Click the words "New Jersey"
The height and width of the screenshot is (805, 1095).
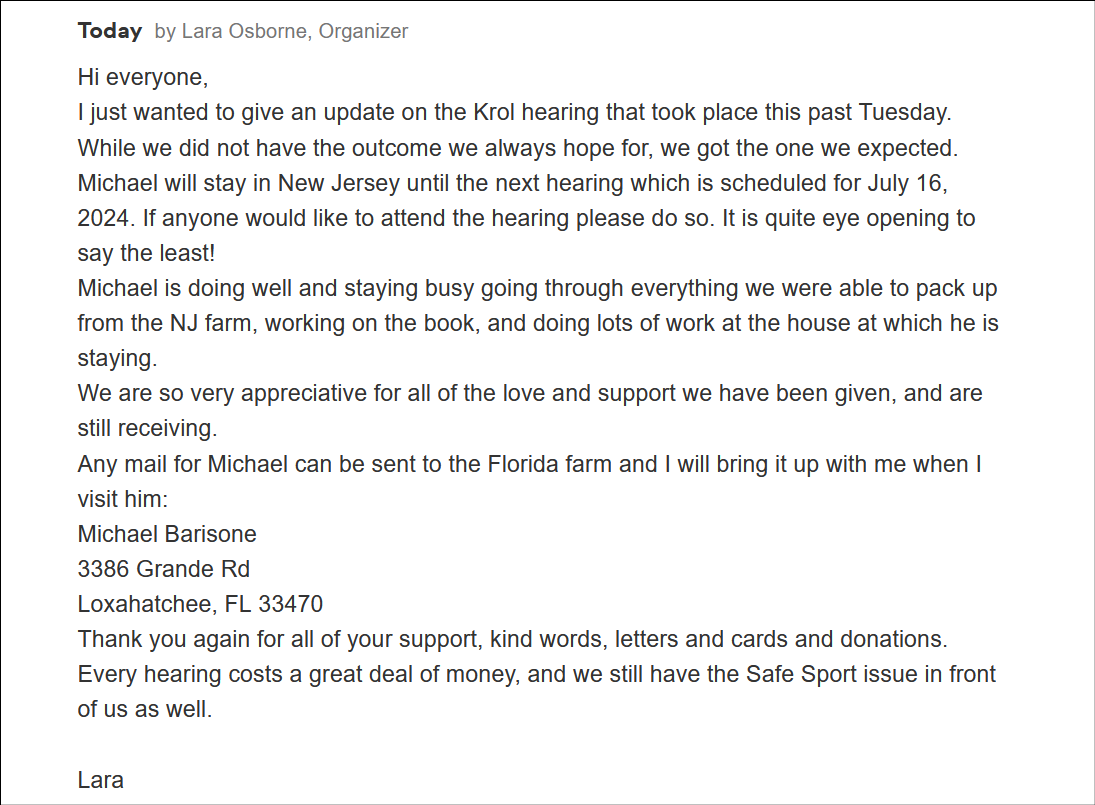[339, 183]
